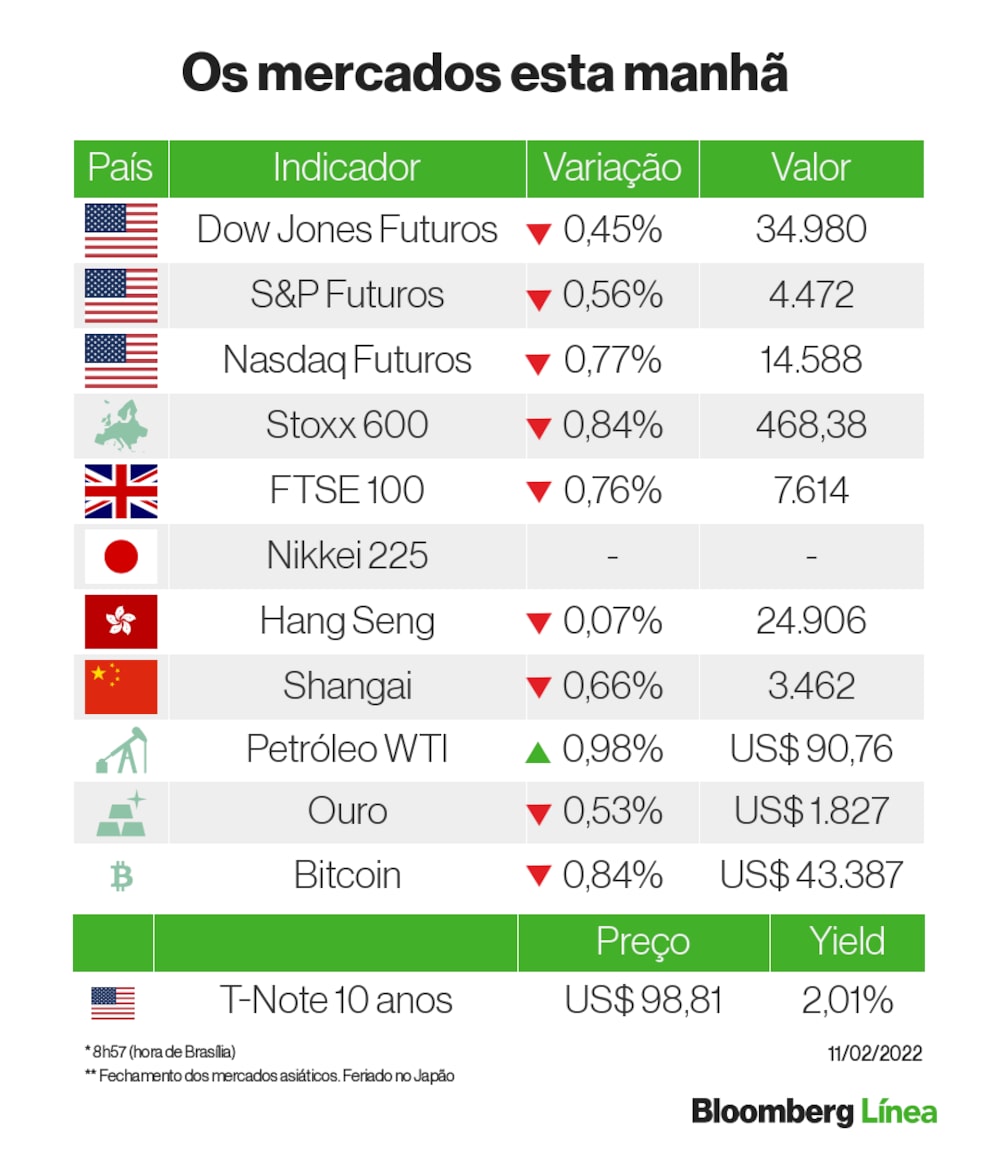Click the Bitcoin symbol icon
Viewport: 1000px width, 1161px height.
pyautogui.click(x=121, y=877)
